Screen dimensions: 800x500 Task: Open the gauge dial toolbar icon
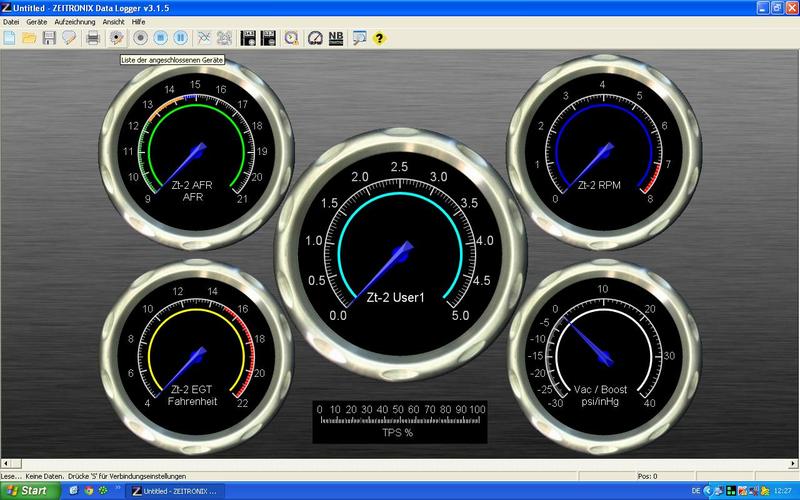coord(315,38)
